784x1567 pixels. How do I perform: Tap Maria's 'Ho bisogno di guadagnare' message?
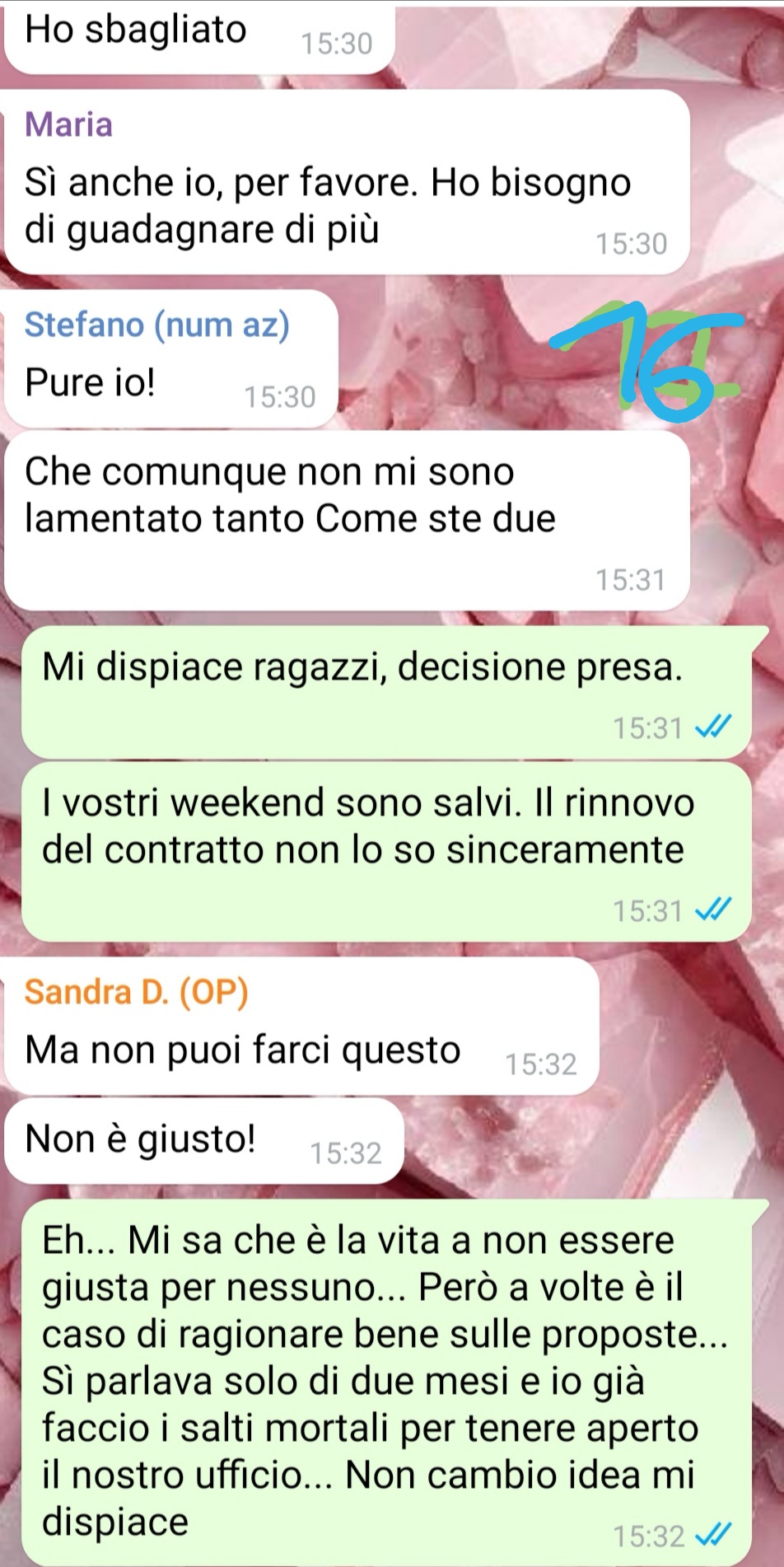tap(347, 182)
